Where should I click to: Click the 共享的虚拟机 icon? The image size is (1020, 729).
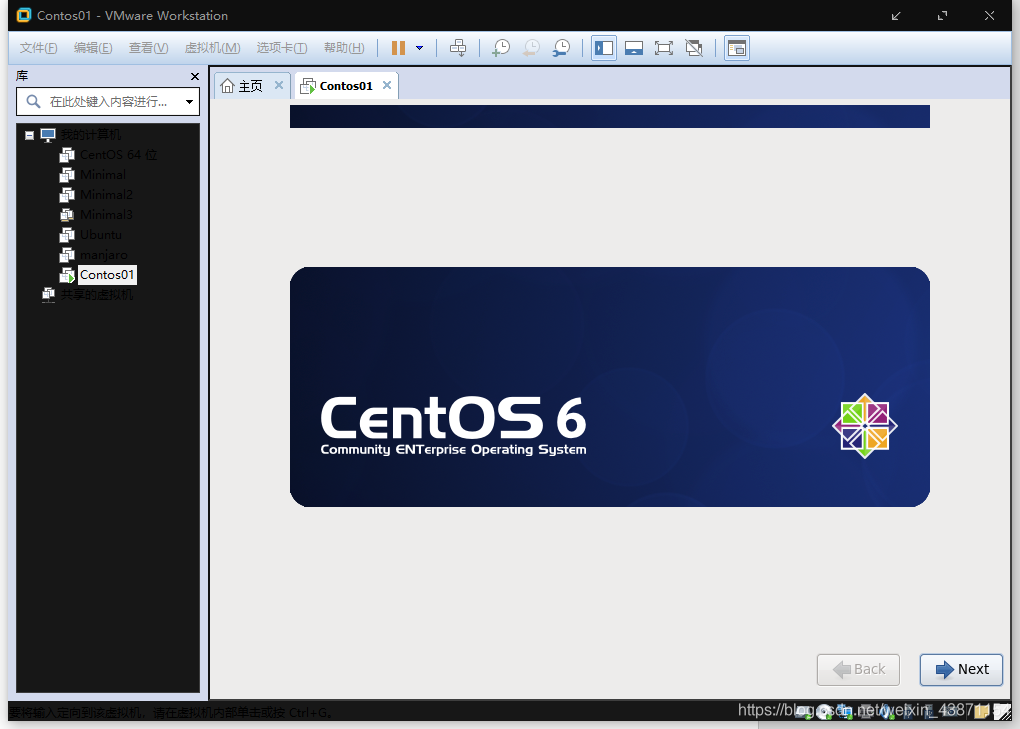(x=48, y=295)
